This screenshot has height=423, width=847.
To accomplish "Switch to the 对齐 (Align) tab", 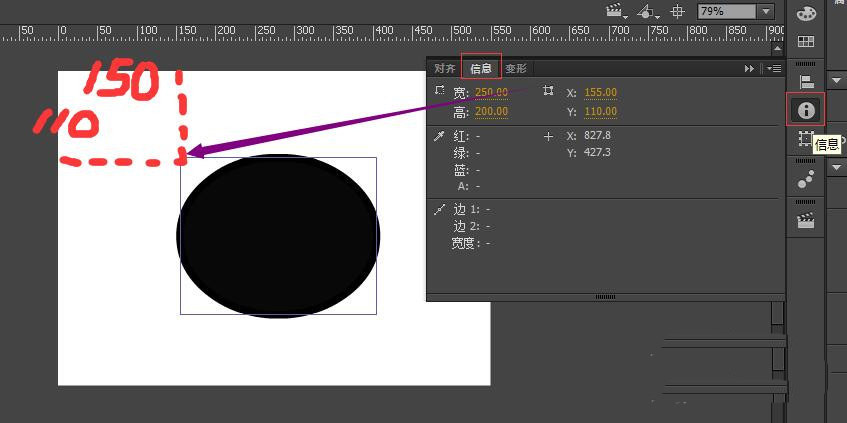I will pos(445,69).
